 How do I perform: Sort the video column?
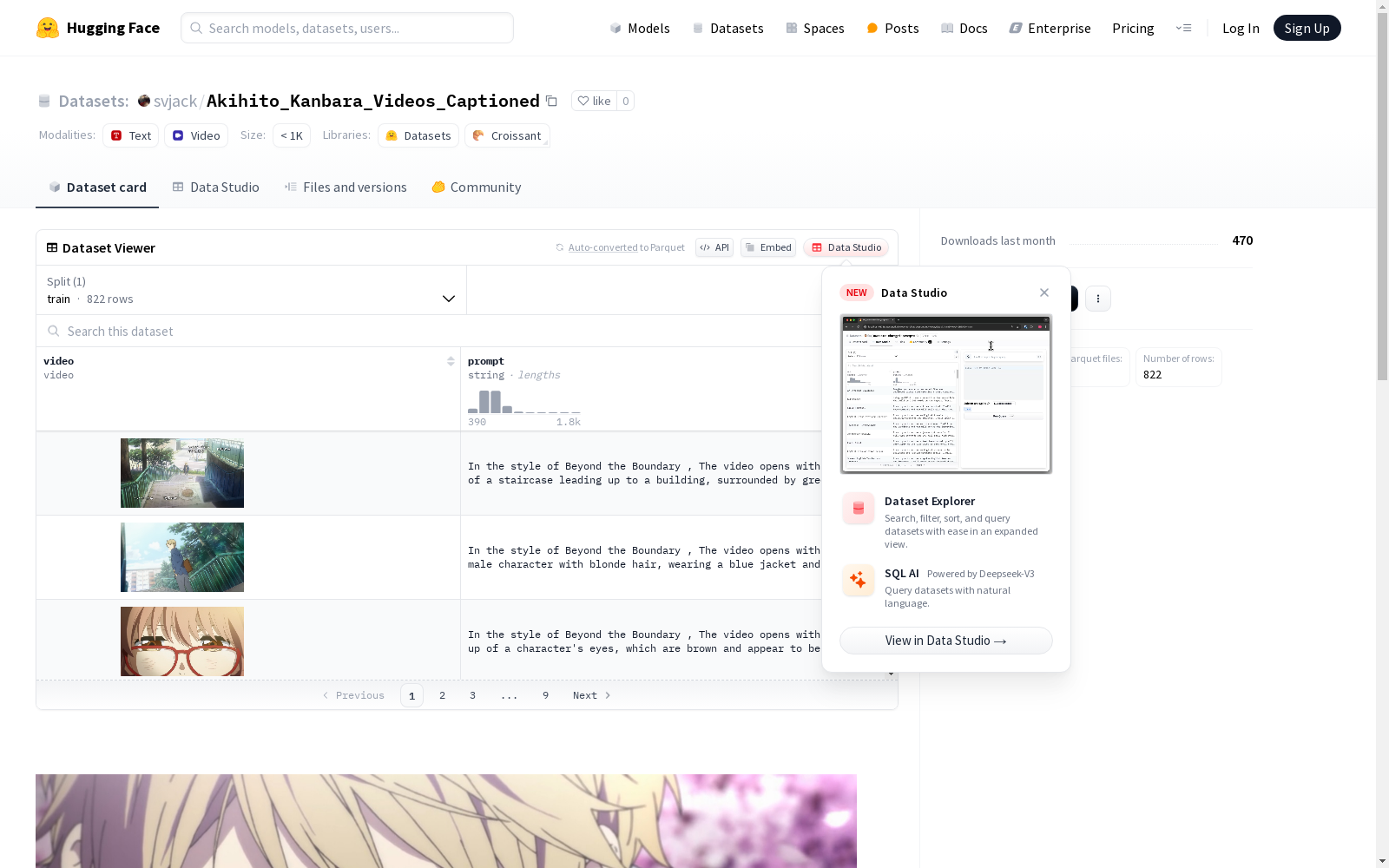pos(451,361)
